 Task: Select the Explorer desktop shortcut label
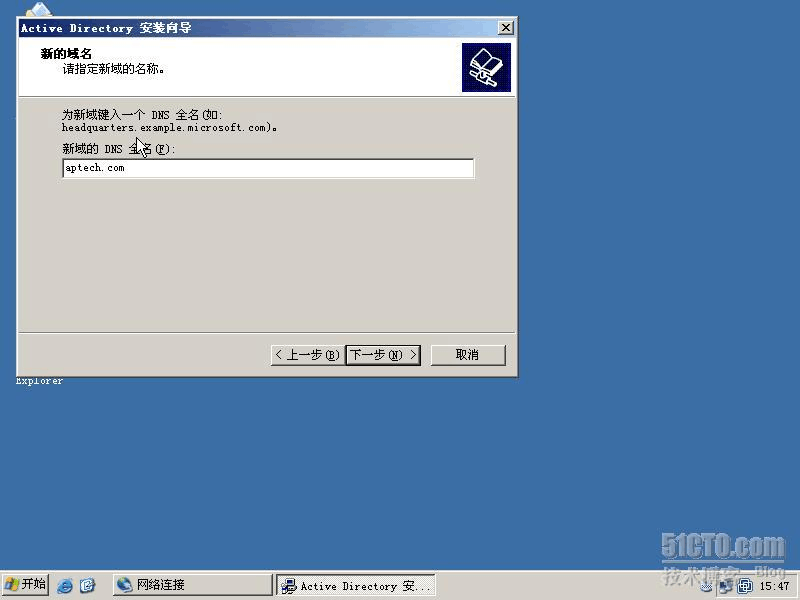pyautogui.click(x=39, y=381)
